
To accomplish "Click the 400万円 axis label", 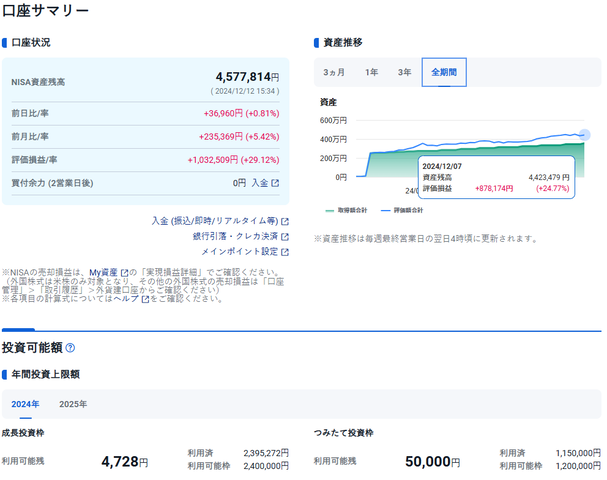I will pos(333,139).
